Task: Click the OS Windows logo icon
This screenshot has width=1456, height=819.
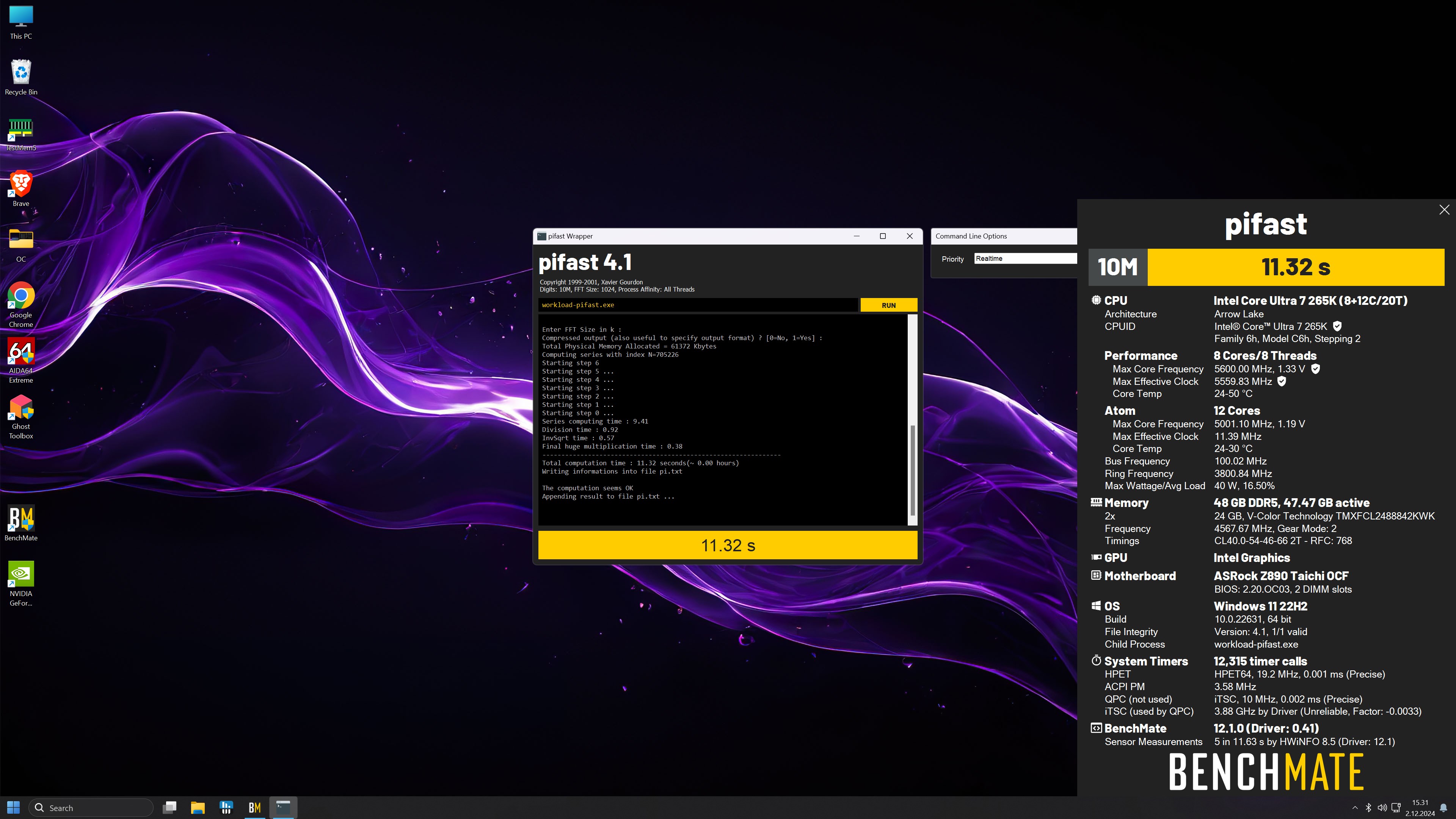Action: (1096, 606)
